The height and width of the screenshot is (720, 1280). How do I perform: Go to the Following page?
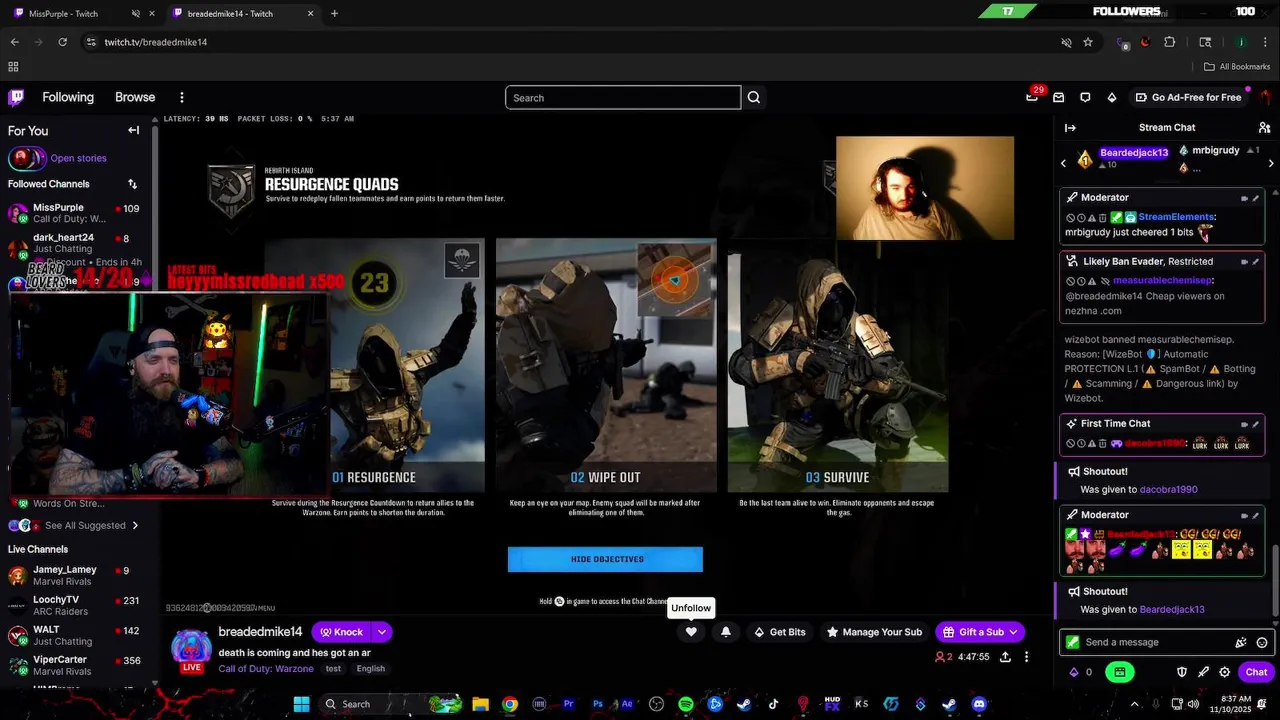[x=68, y=97]
